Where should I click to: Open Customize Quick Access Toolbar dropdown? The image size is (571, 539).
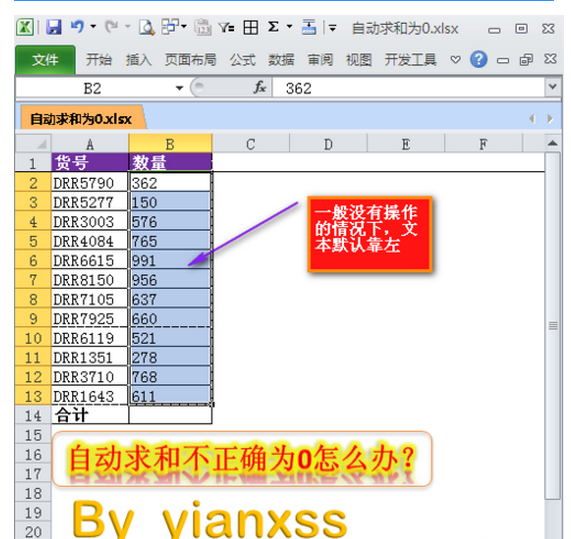coord(332,27)
